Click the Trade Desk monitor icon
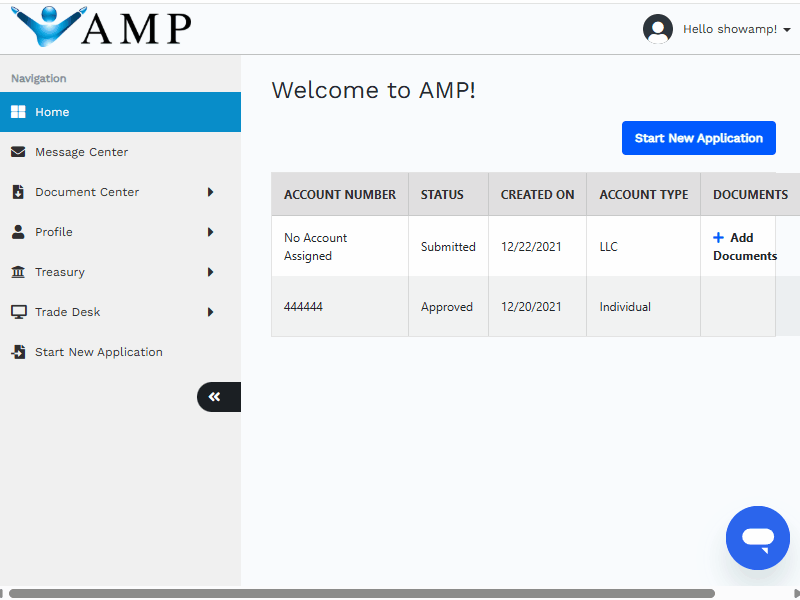 click(18, 312)
